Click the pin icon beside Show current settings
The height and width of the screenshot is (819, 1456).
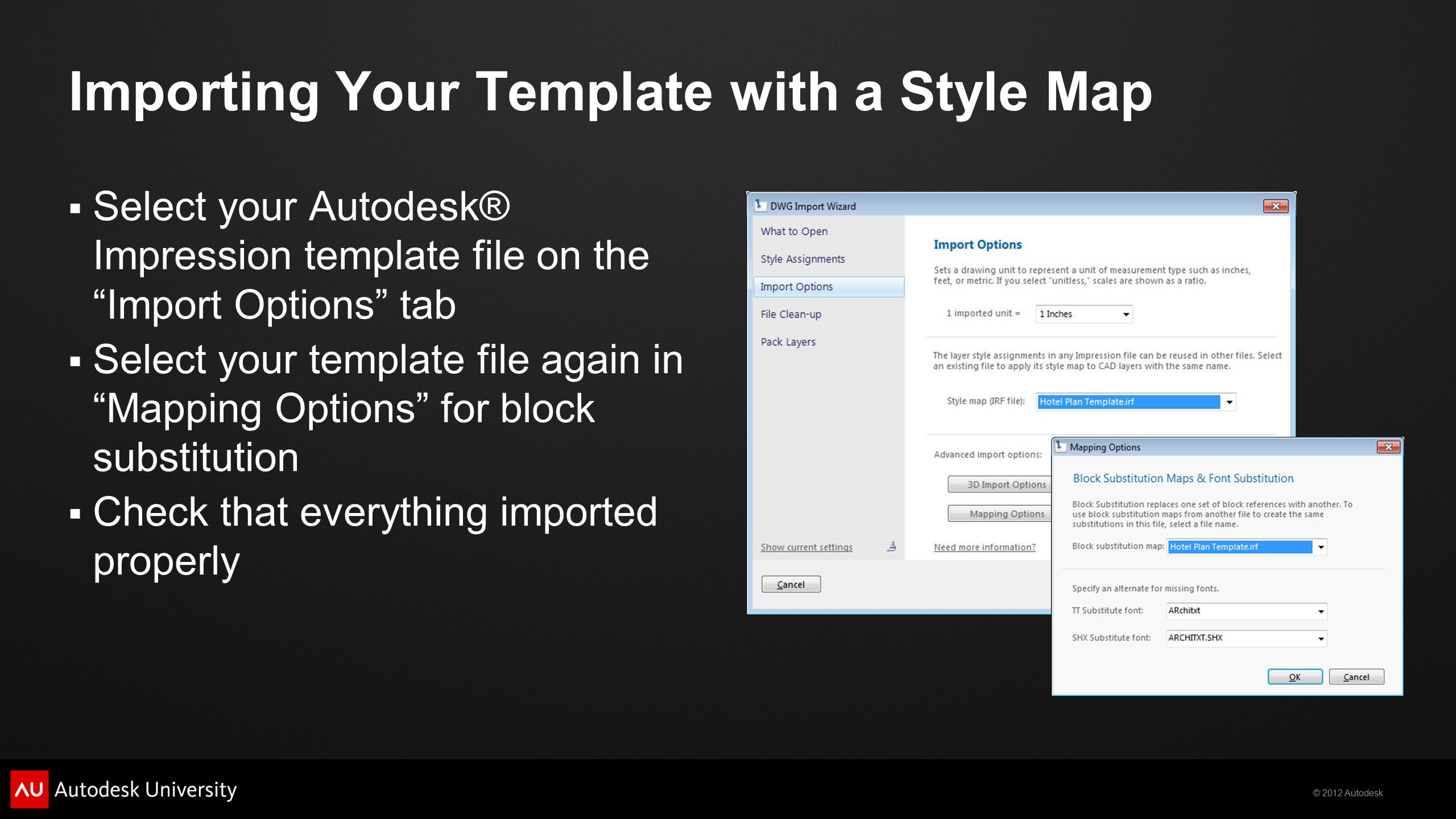click(x=891, y=547)
